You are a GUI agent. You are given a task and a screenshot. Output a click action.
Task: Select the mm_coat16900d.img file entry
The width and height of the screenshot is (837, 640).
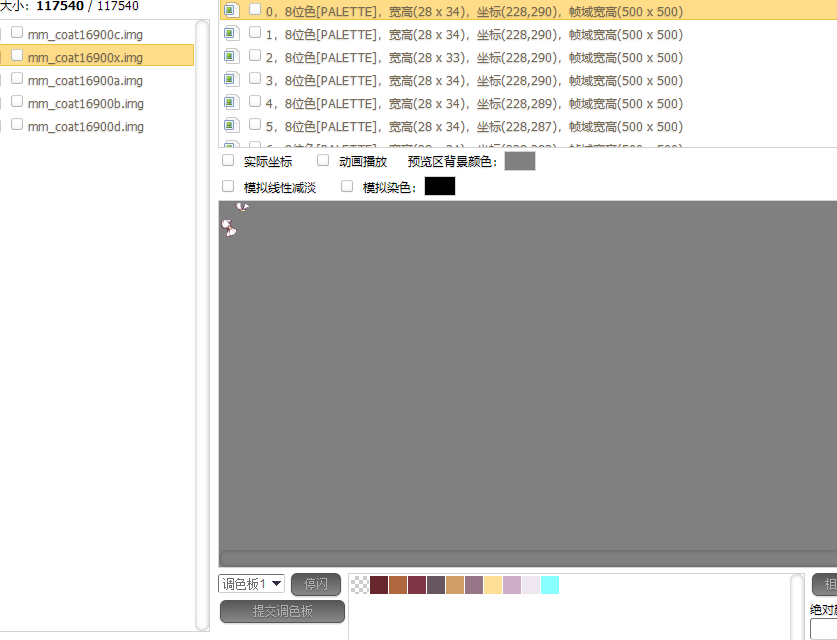tap(85, 126)
